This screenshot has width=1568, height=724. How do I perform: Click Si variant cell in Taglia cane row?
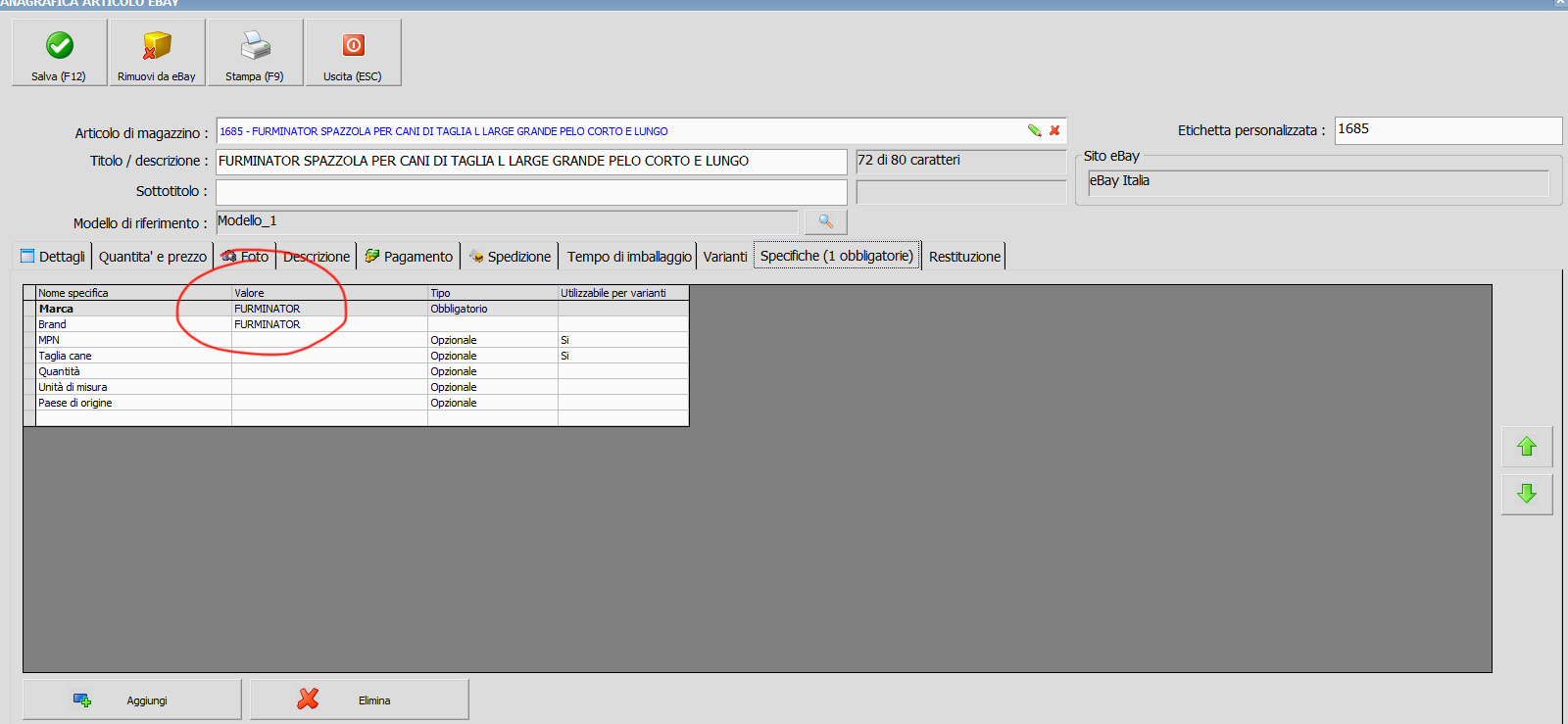point(623,356)
